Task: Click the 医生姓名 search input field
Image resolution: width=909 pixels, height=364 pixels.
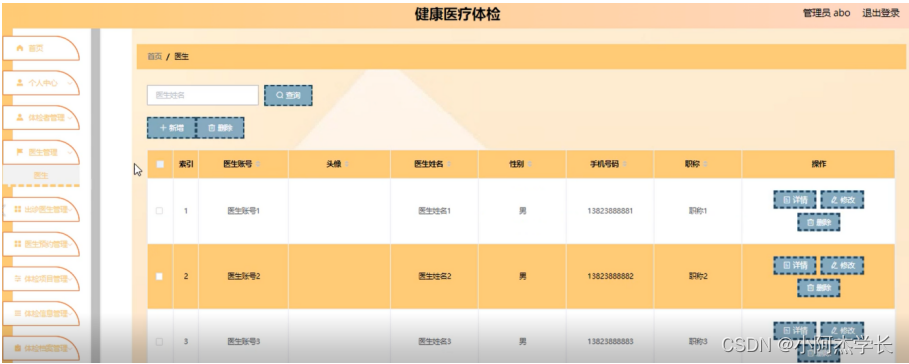Action: click(x=202, y=96)
